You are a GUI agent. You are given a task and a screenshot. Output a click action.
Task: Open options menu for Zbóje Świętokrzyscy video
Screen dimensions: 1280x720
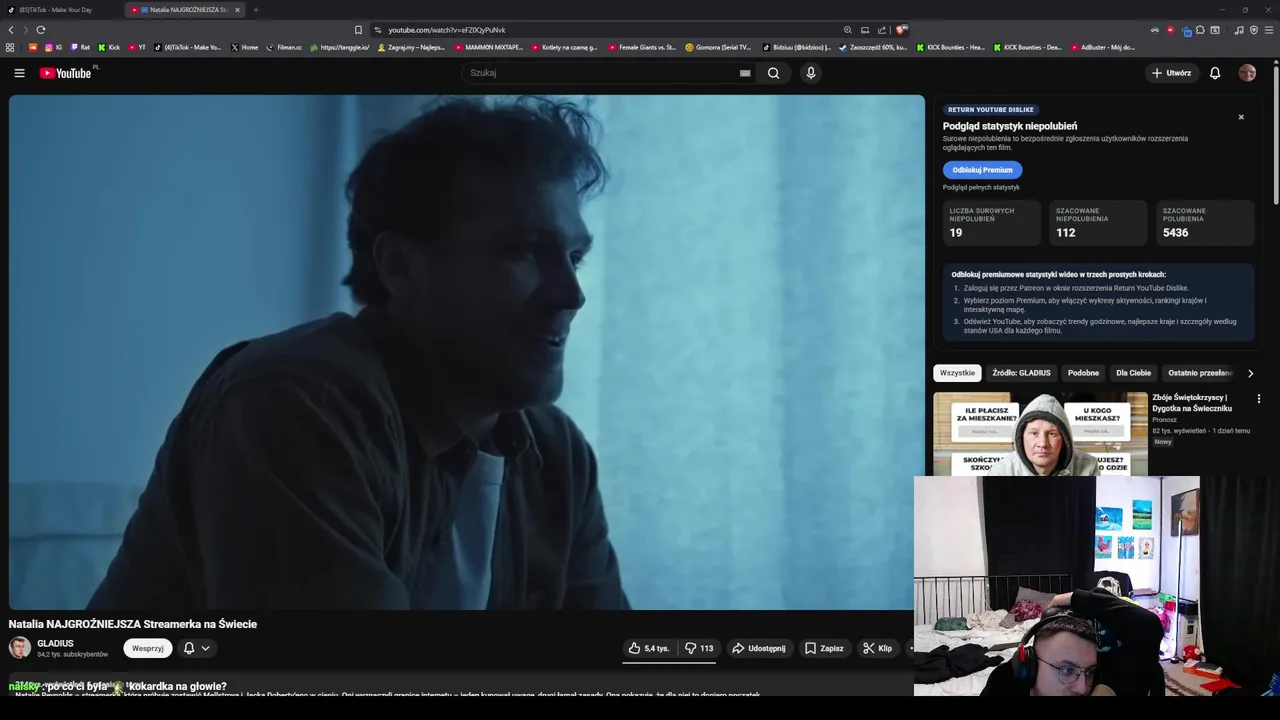click(x=1258, y=398)
